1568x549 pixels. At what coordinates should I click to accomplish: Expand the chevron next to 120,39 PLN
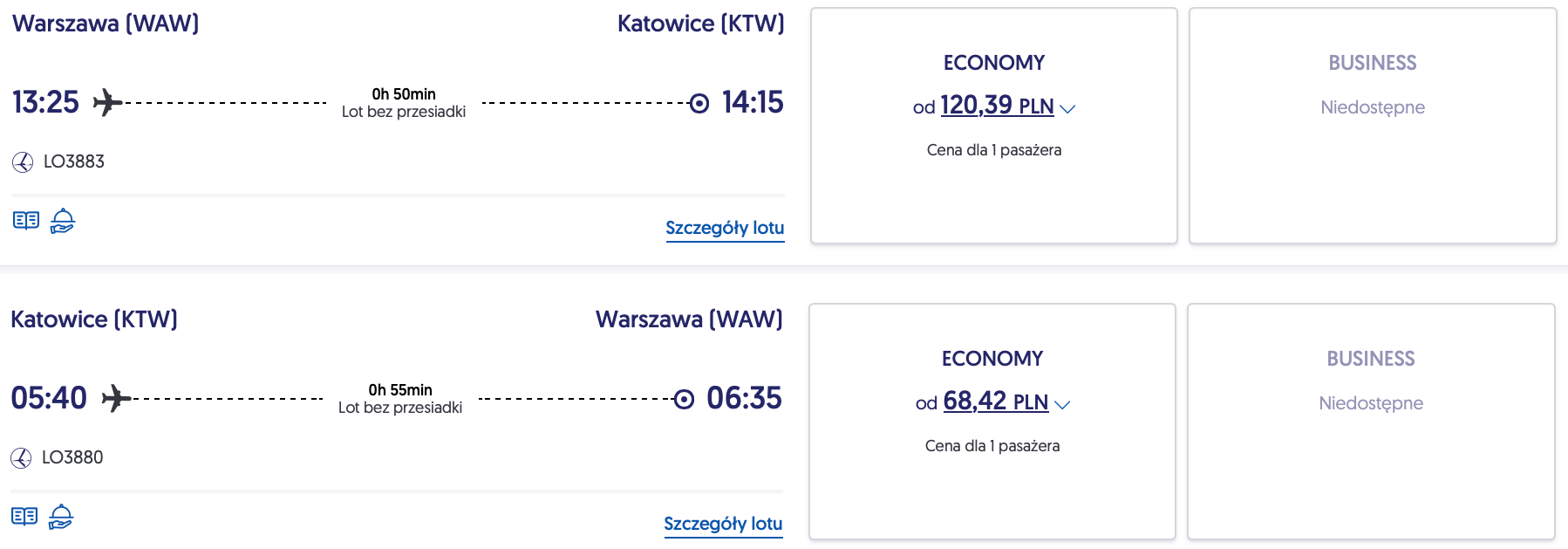click(1067, 109)
